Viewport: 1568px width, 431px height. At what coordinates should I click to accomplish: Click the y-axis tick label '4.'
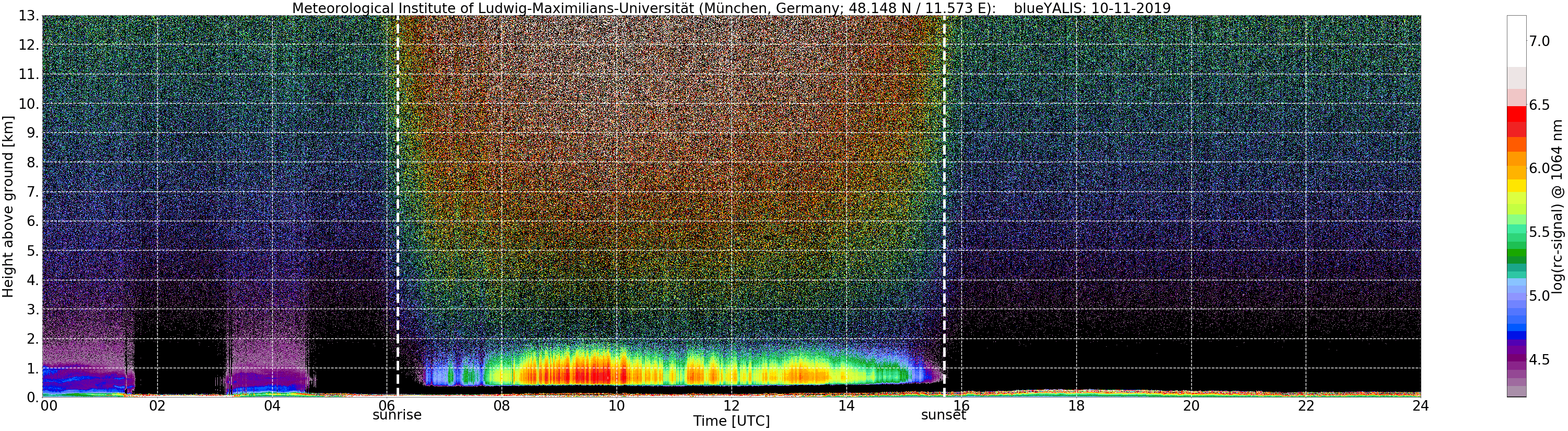[x=33, y=280]
